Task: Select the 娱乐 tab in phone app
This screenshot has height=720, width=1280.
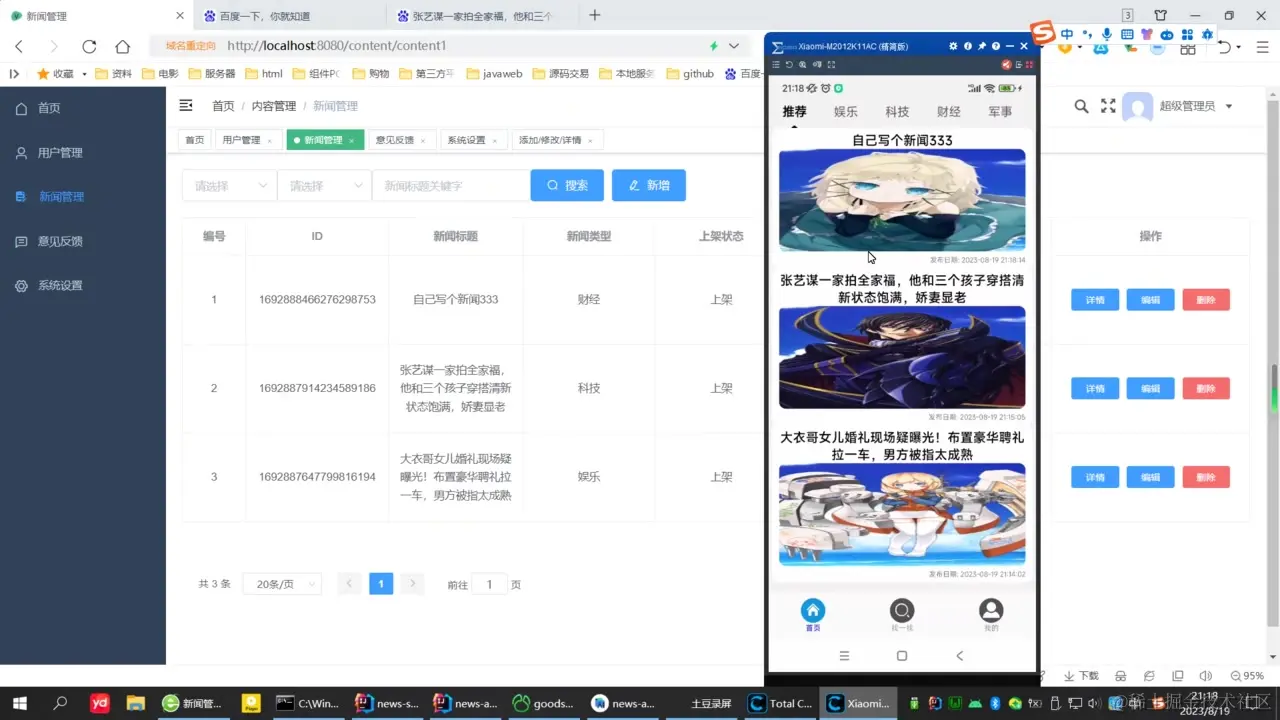Action: (x=846, y=112)
